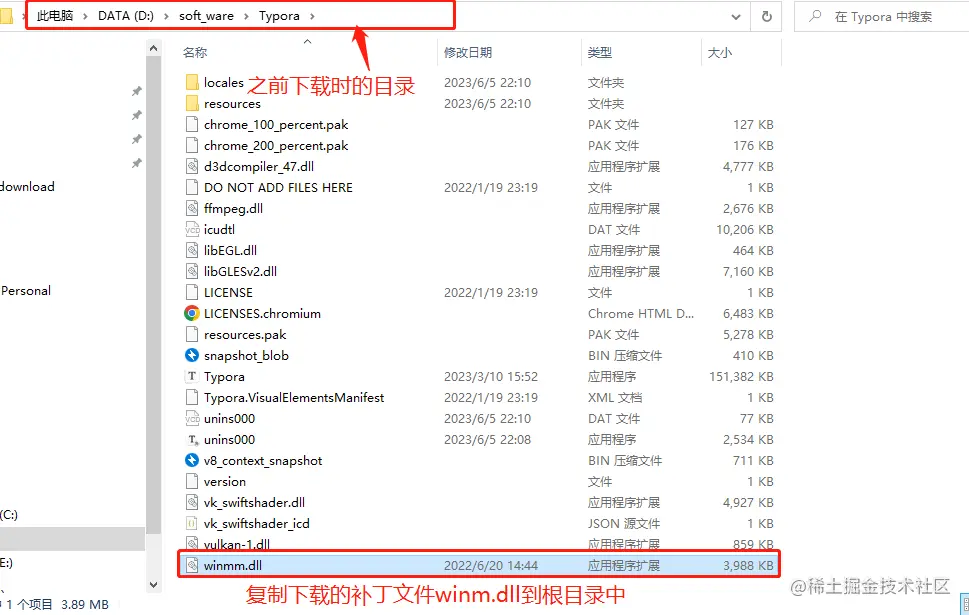Click the unins000 application icon
The image size is (969, 615).
point(192,439)
